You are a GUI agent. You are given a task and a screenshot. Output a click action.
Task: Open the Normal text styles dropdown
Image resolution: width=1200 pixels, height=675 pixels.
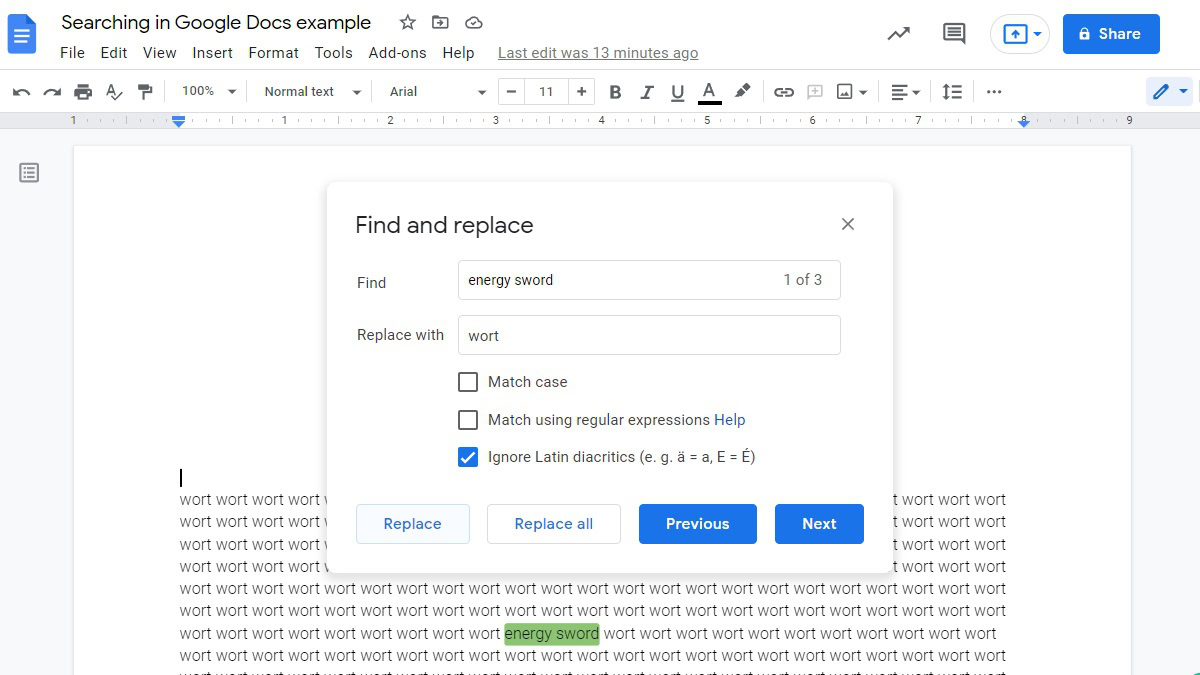(x=311, y=92)
